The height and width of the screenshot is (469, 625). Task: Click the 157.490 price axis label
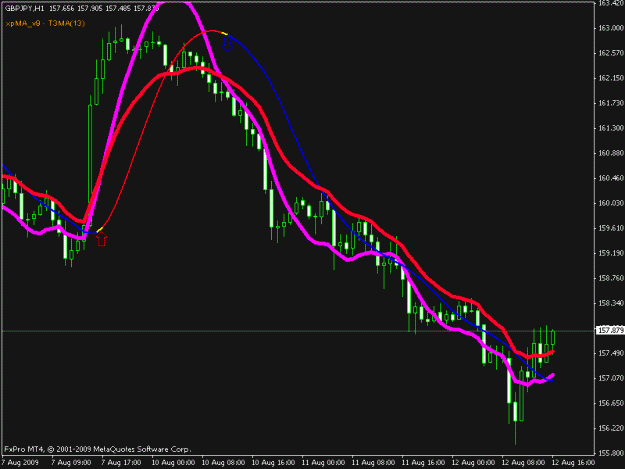point(611,353)
